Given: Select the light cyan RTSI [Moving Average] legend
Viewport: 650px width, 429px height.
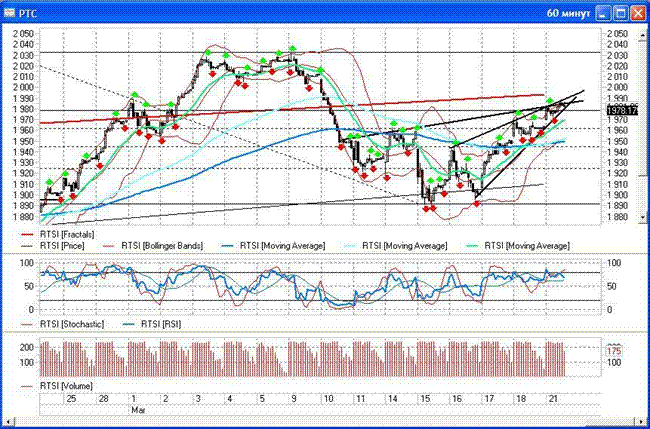Looking at the screenshot, I should point(395,245).
